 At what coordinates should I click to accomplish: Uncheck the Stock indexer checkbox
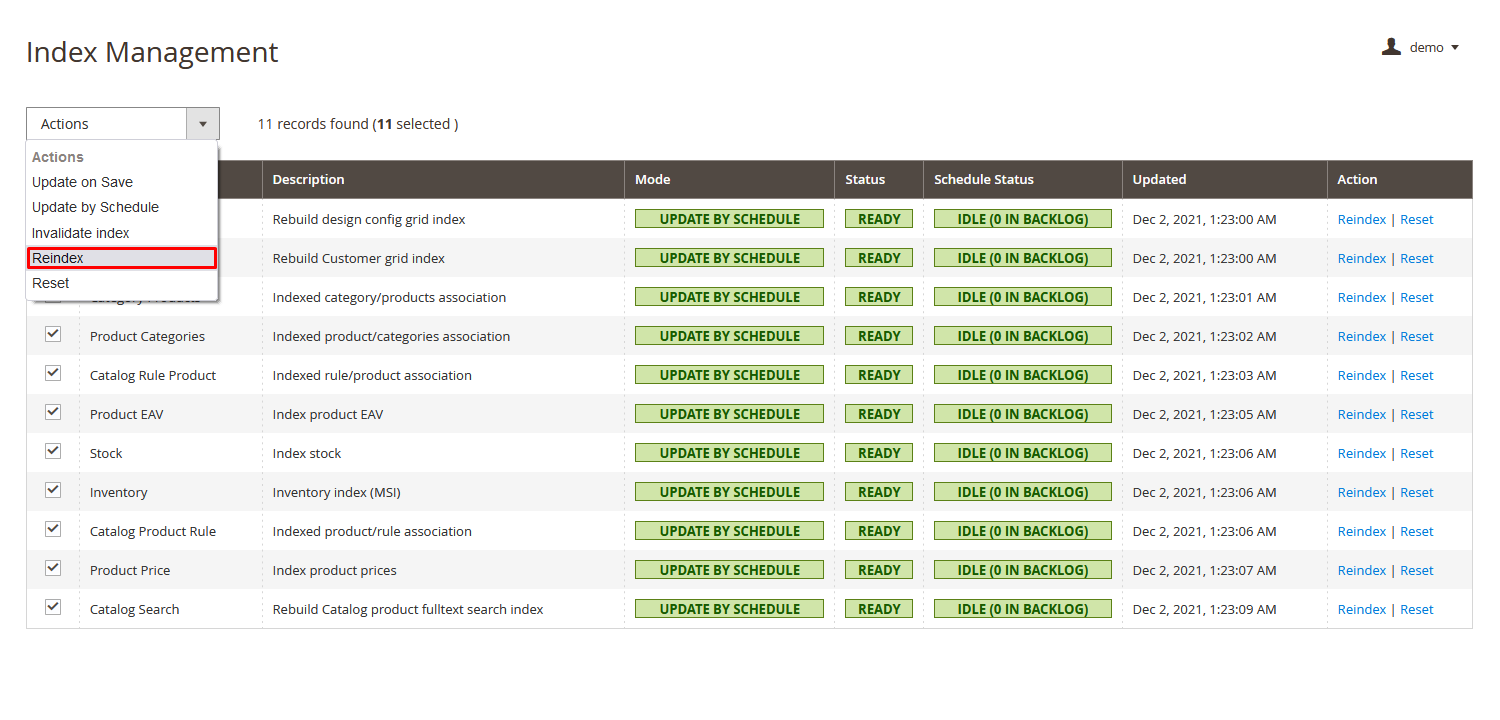[x=53, y=451]
